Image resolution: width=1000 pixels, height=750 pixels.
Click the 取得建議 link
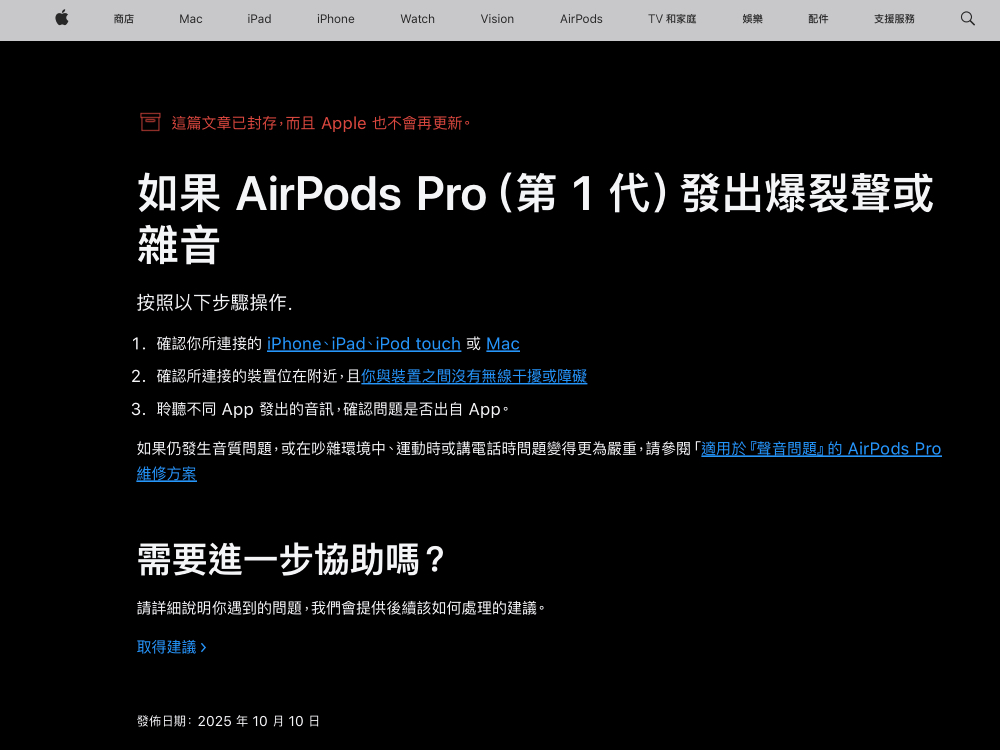(171, 647)
